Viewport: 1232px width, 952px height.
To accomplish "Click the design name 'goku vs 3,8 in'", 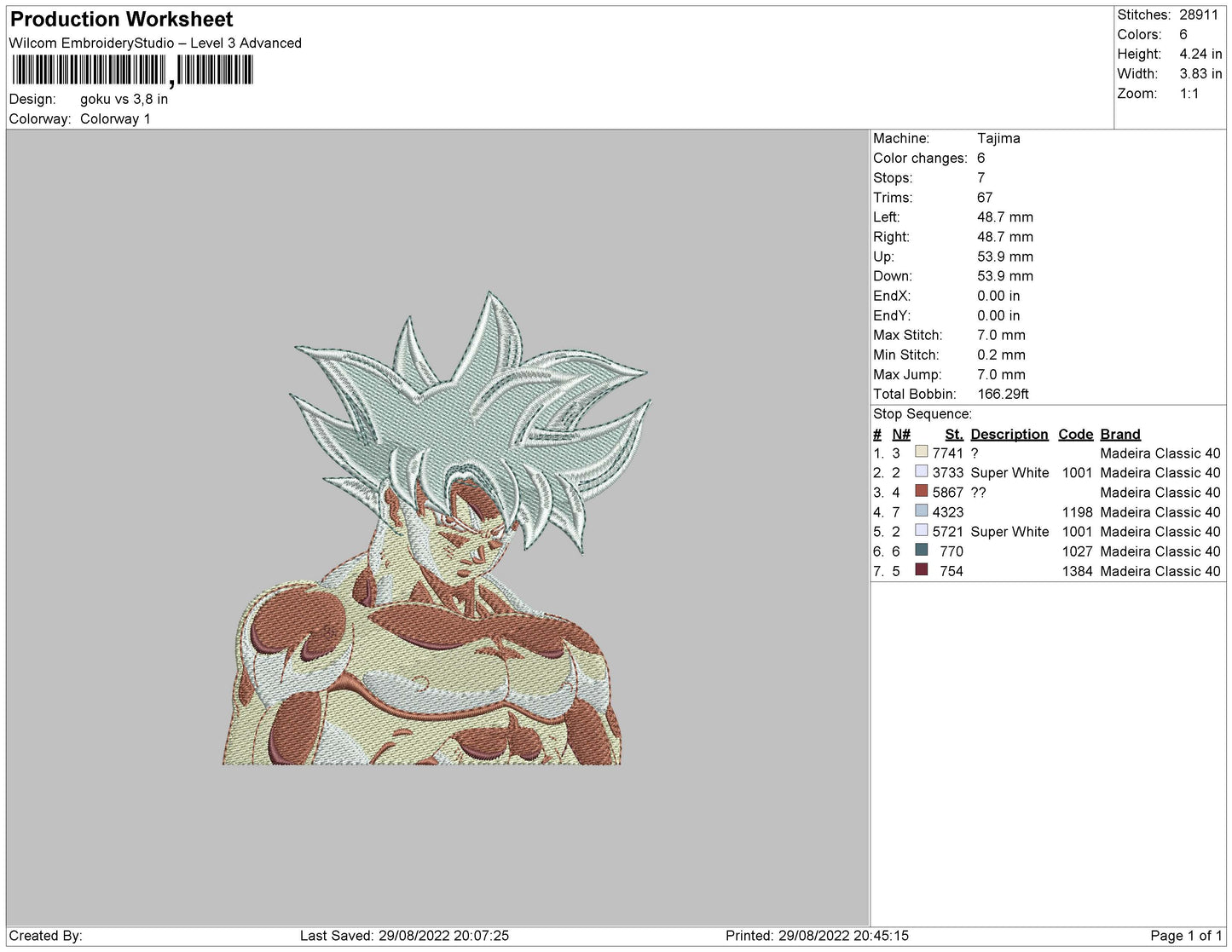I will pyautogui.click(x=124, y=99).
